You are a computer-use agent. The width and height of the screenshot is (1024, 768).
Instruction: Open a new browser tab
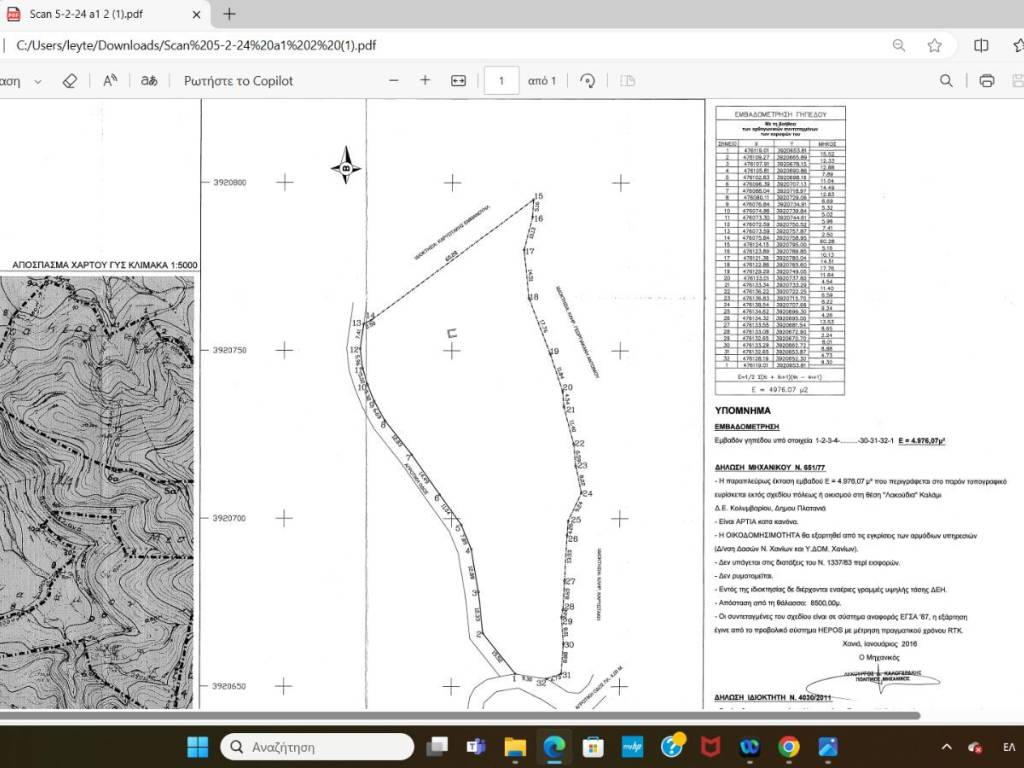(x=229, y=14)
